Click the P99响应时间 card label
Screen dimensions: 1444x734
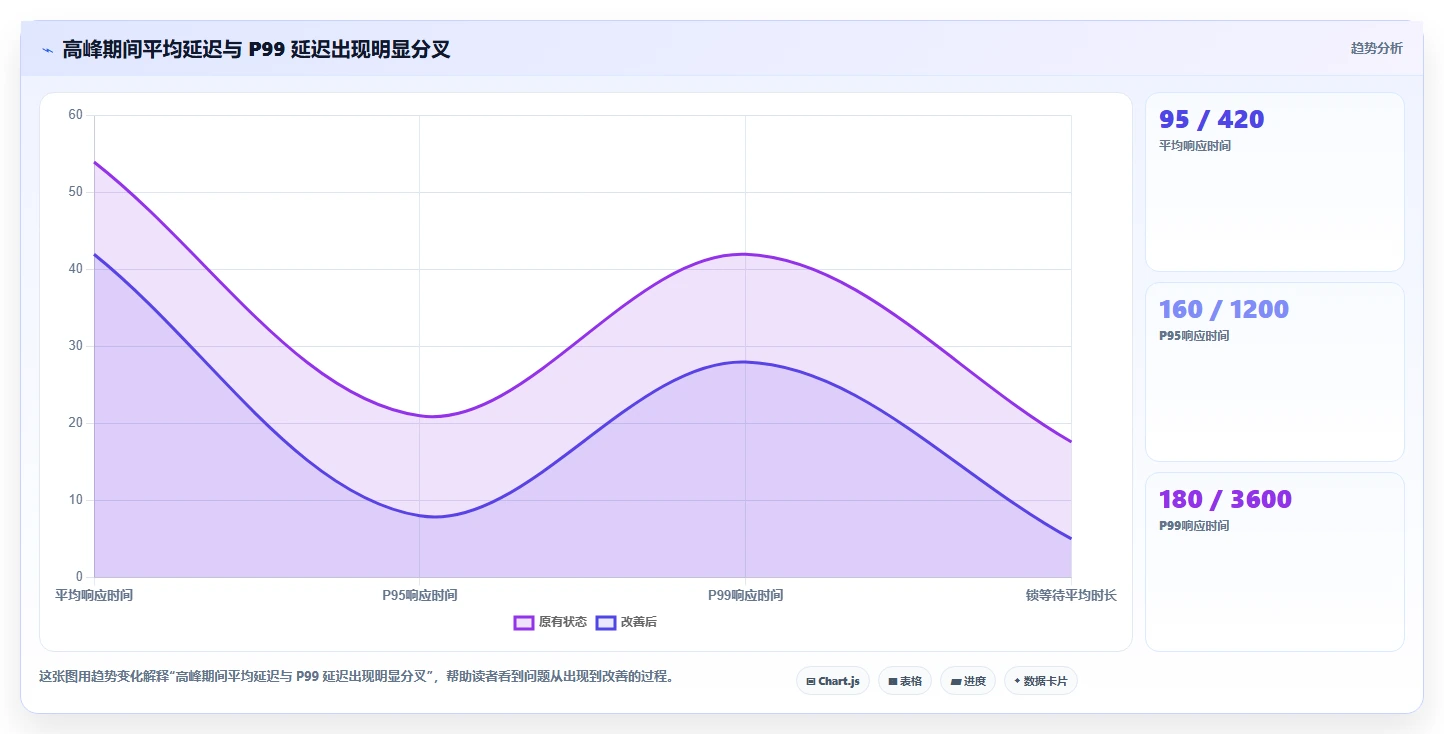(1194, 526)
